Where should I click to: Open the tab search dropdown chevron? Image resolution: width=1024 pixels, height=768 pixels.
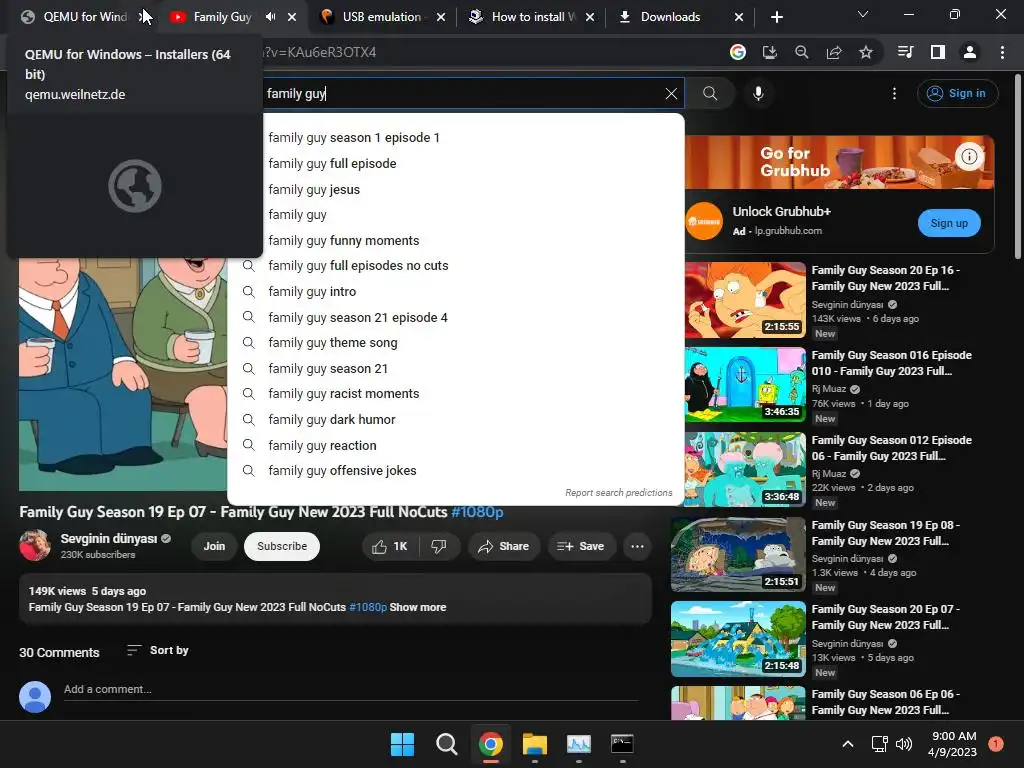pyautogui.click(x=863, y=14)
